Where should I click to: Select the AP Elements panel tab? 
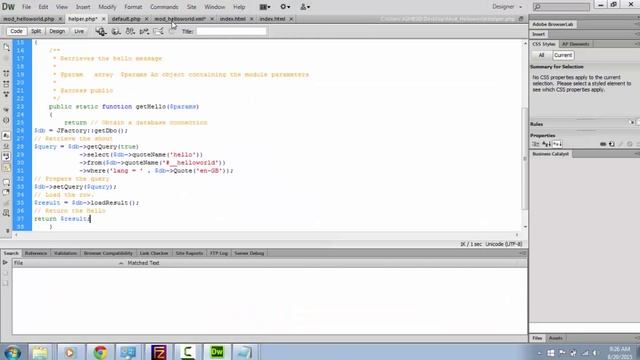click(575, 44)
